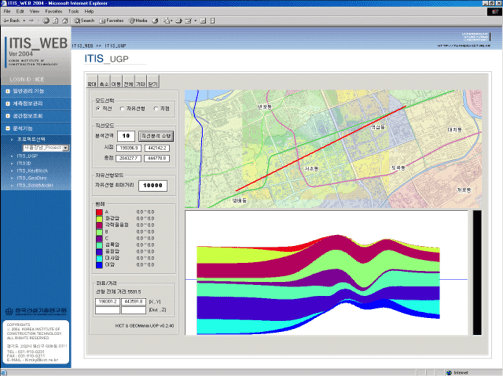The image size is (503, 376).
Task: Click the analysis interval field showing 10
Action: pyautogui.click(x=126, y=136)
